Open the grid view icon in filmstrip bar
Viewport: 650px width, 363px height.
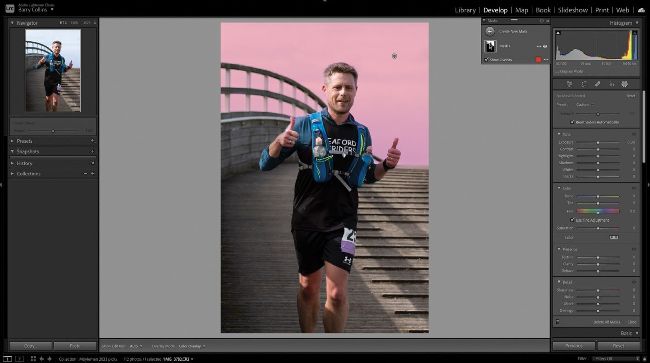(33, 359)
